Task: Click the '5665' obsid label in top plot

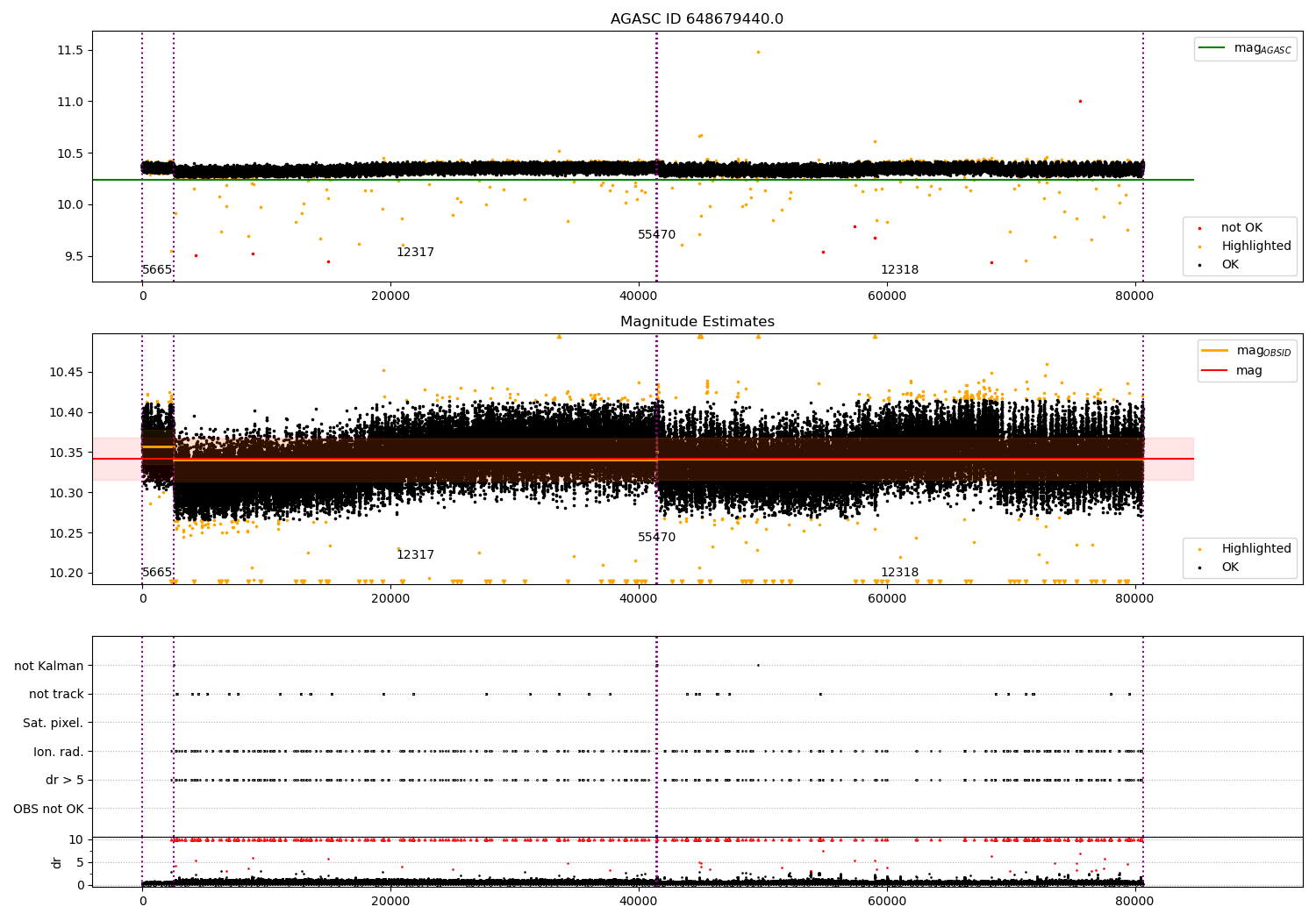Action: (x=157, y=270)
